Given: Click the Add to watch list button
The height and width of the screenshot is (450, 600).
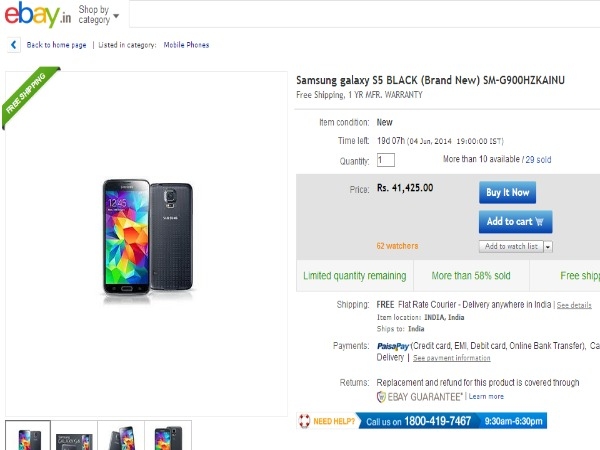Looking at the screenshot, I should [511, 246].
